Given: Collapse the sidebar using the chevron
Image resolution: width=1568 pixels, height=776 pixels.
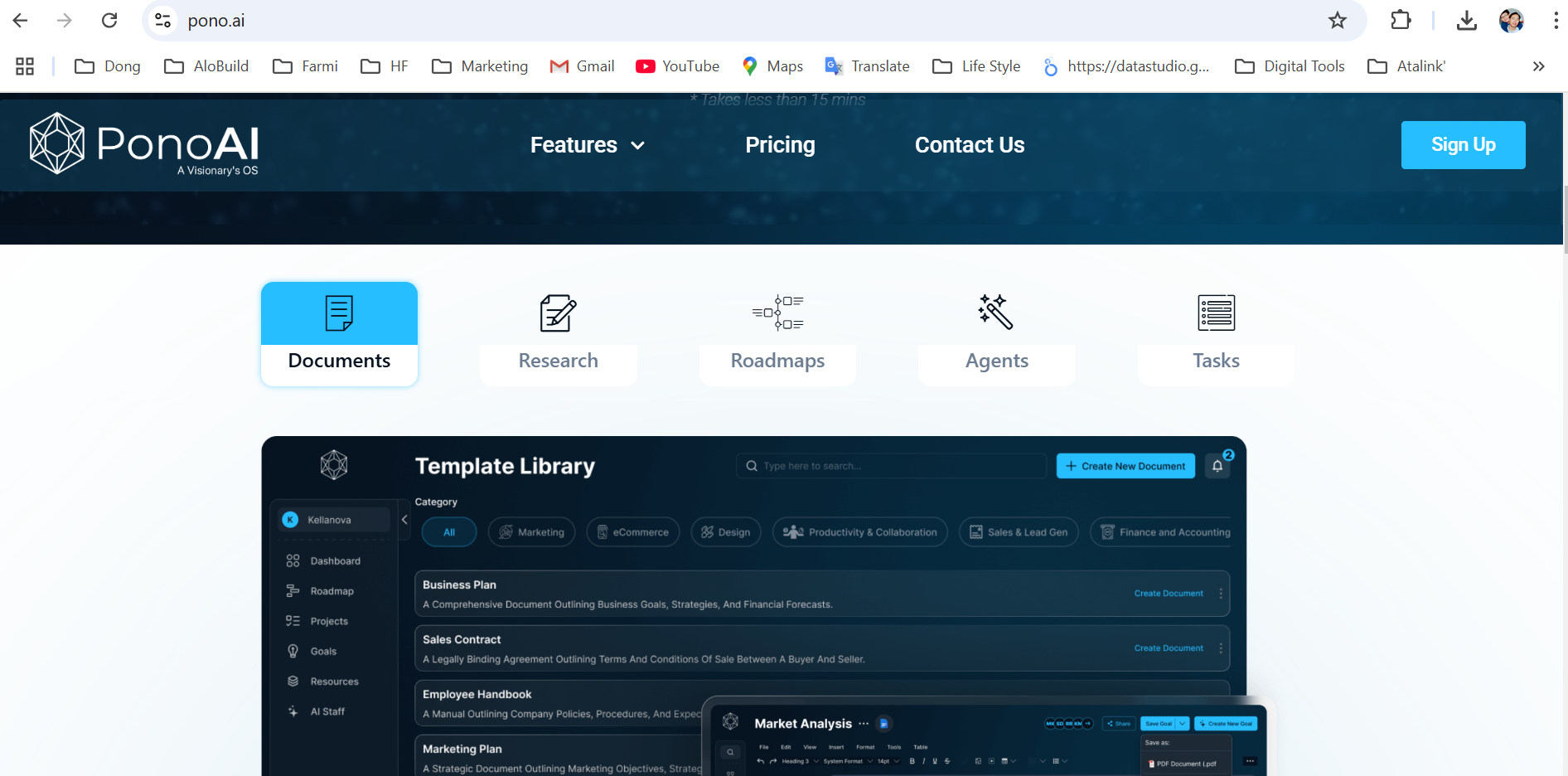Looking at the screenshot, I should (x=404, y=520).
